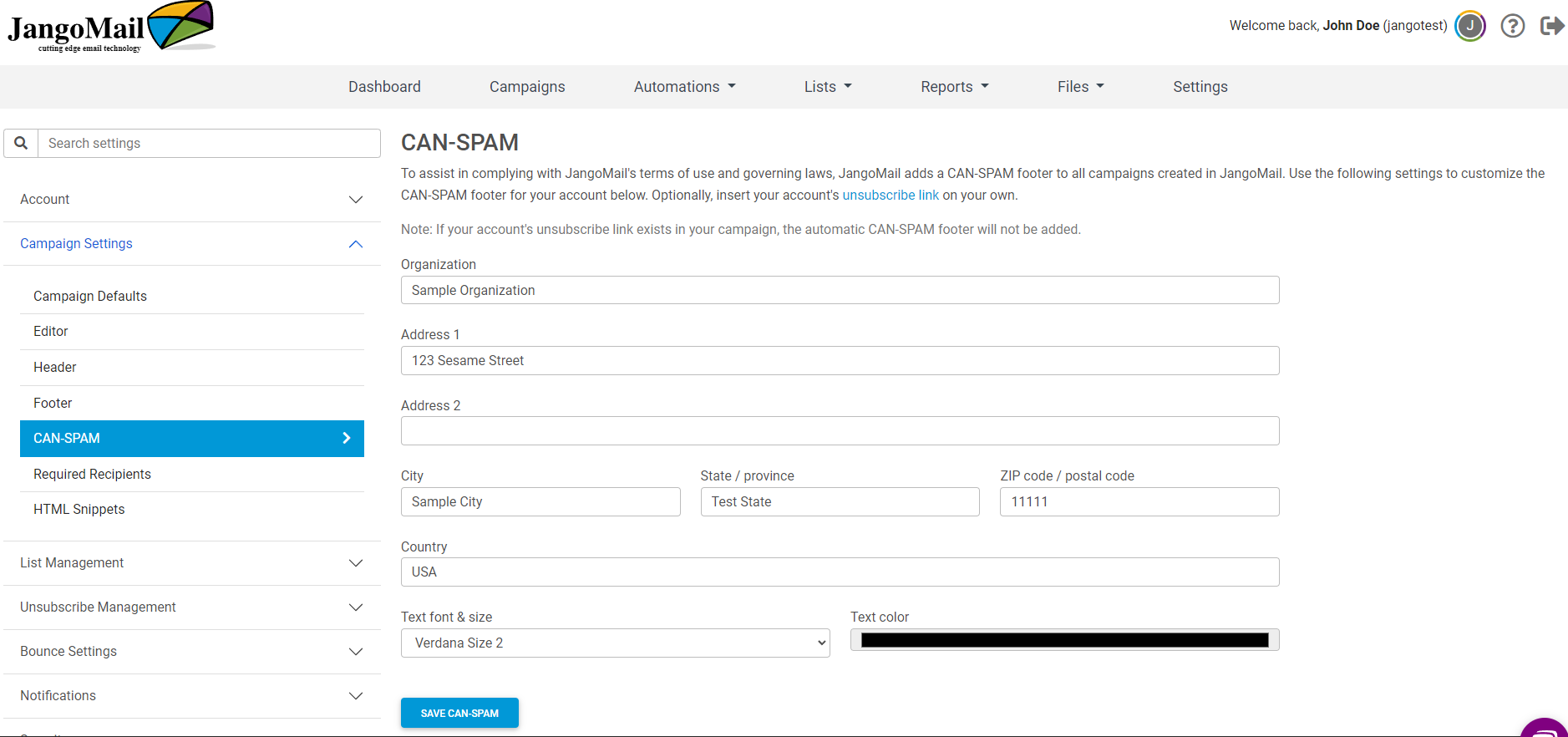Open the user profile avatar
Screen dimensions: 1568x737
click(1469, 26)
